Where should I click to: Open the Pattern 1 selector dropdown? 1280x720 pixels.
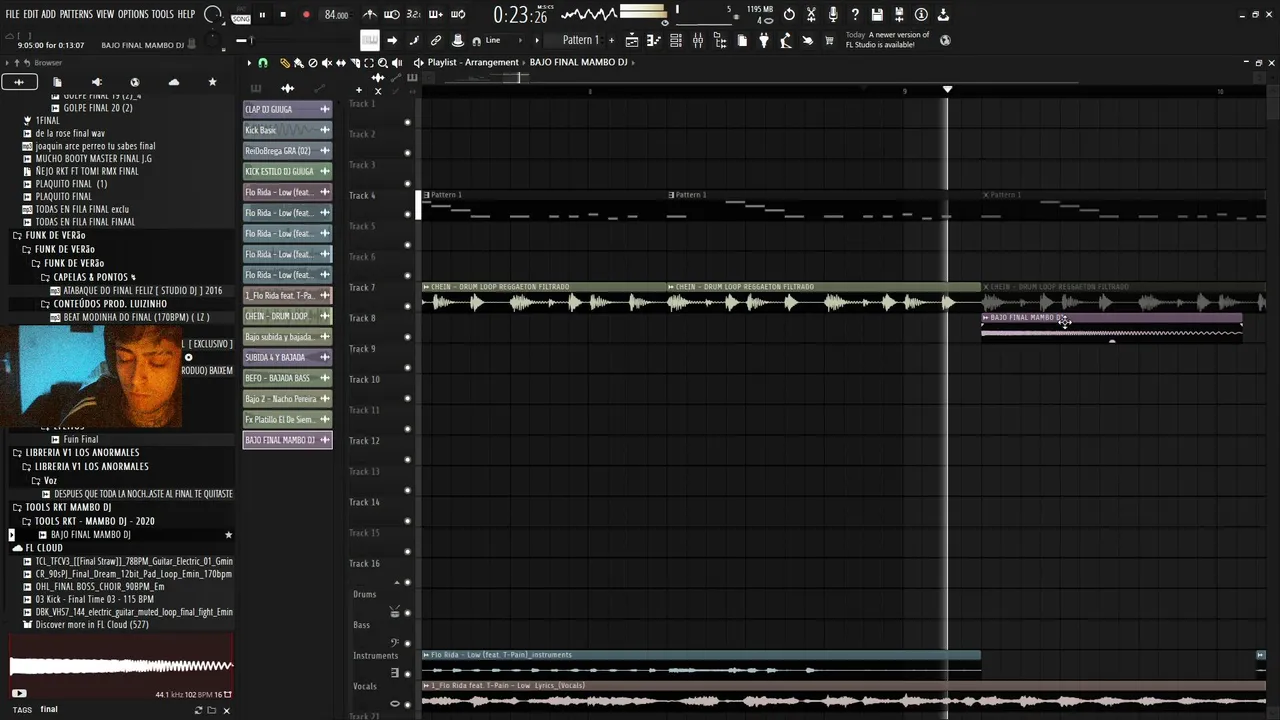580,41
